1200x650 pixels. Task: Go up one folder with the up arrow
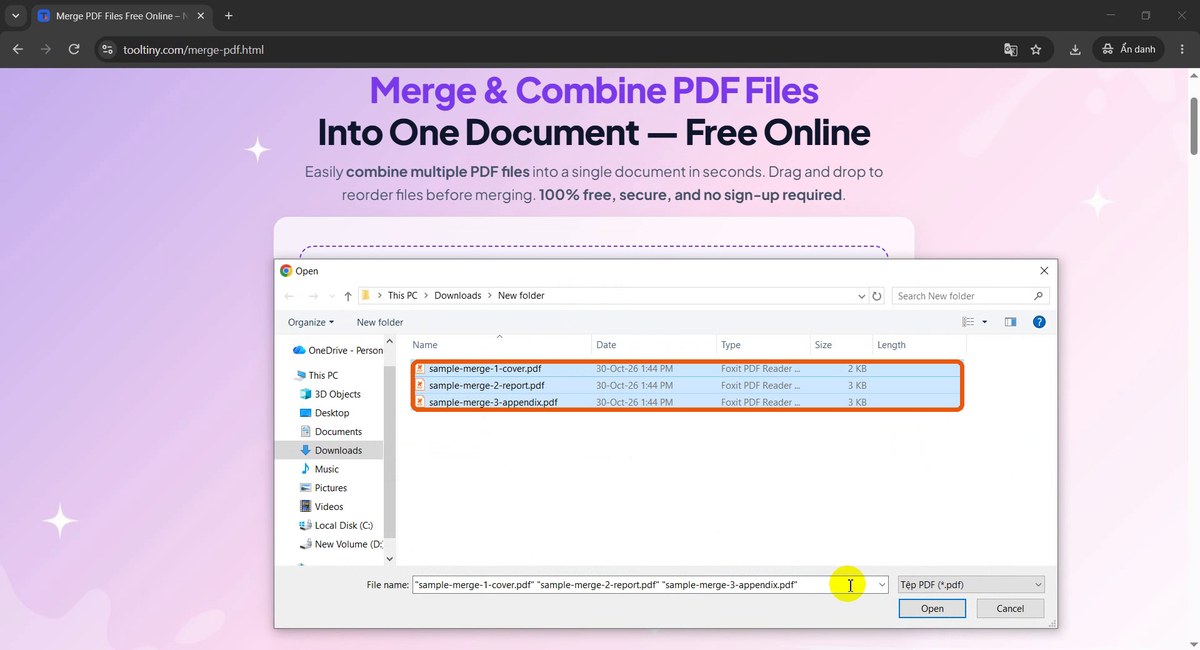tap(348, 296)
